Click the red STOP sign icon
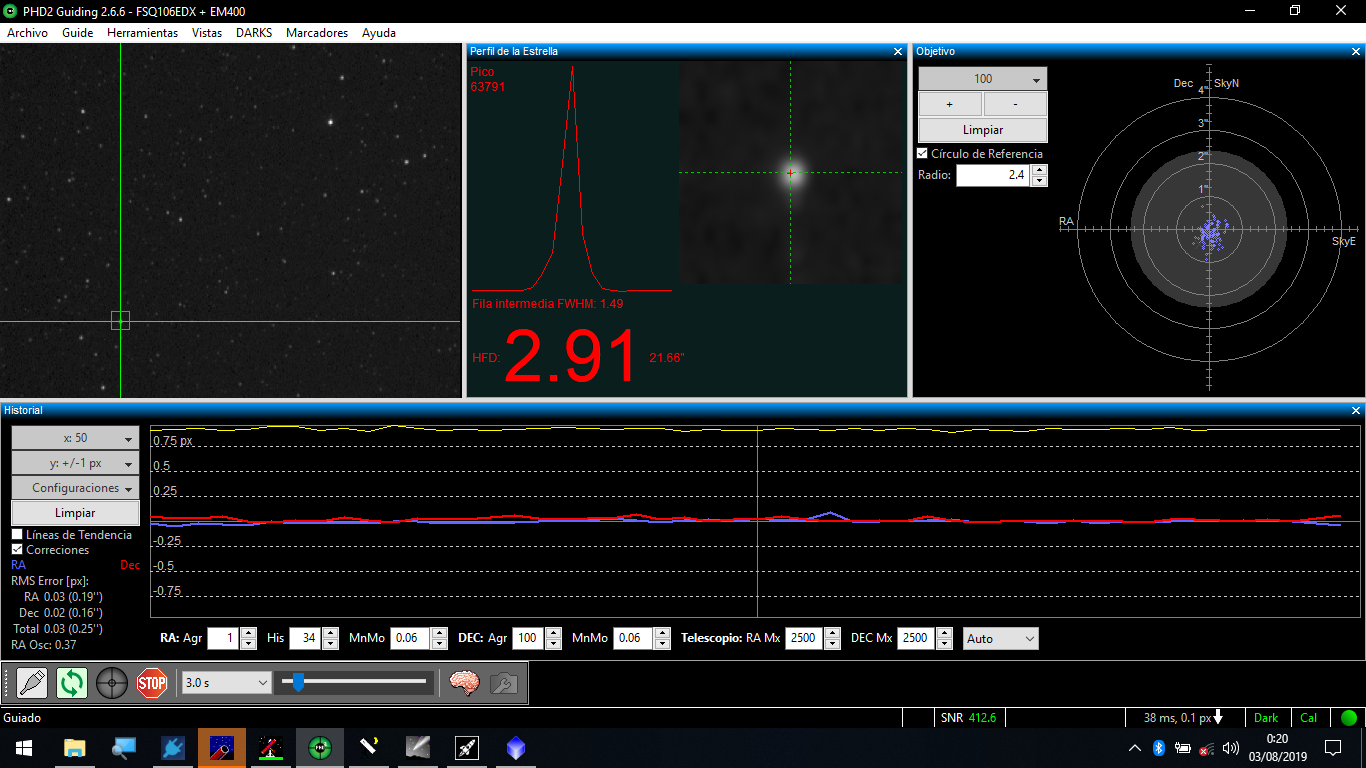The width and height of the screenshot is (1366, 768). tap(152, 683)
